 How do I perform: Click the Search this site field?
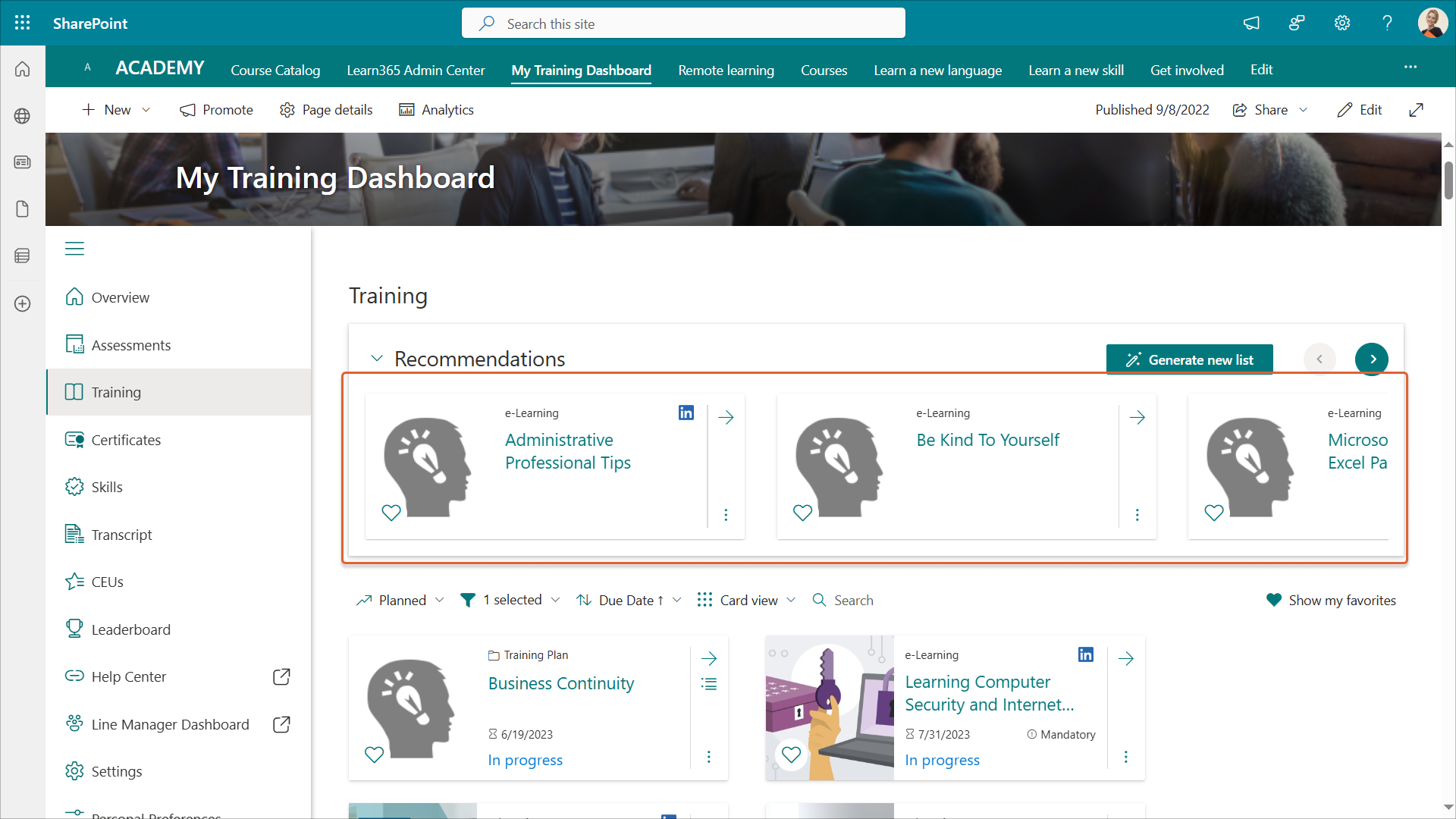click(x=682, y=24)
